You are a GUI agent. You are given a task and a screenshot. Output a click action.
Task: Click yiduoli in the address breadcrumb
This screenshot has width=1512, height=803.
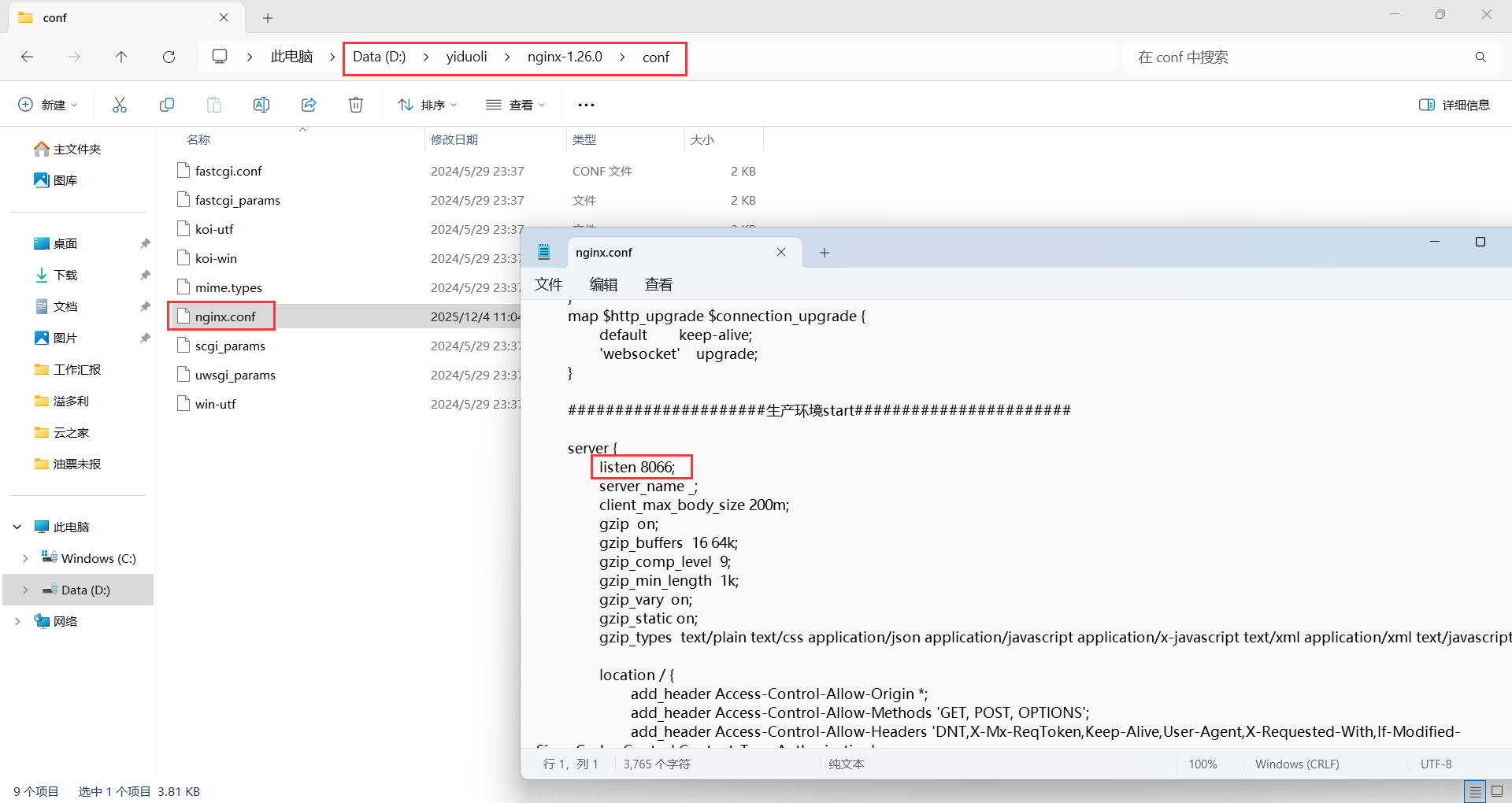tap(467, 57)
